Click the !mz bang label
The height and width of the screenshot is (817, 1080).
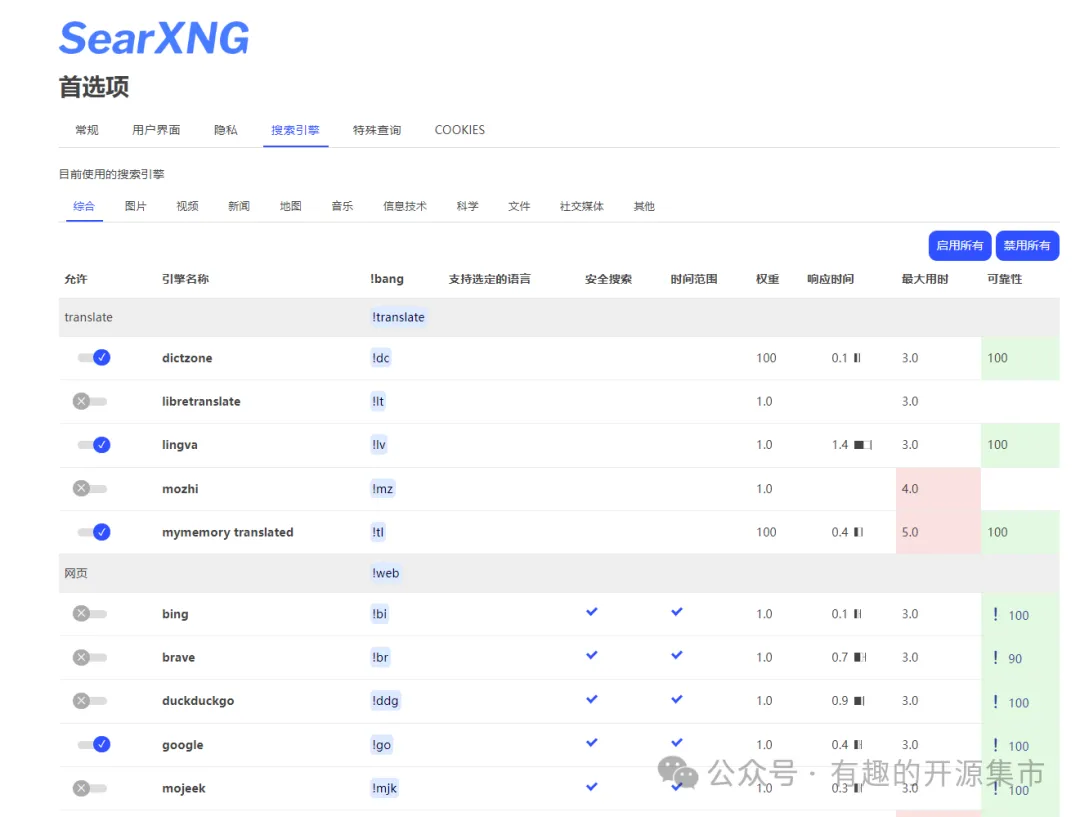382,488
